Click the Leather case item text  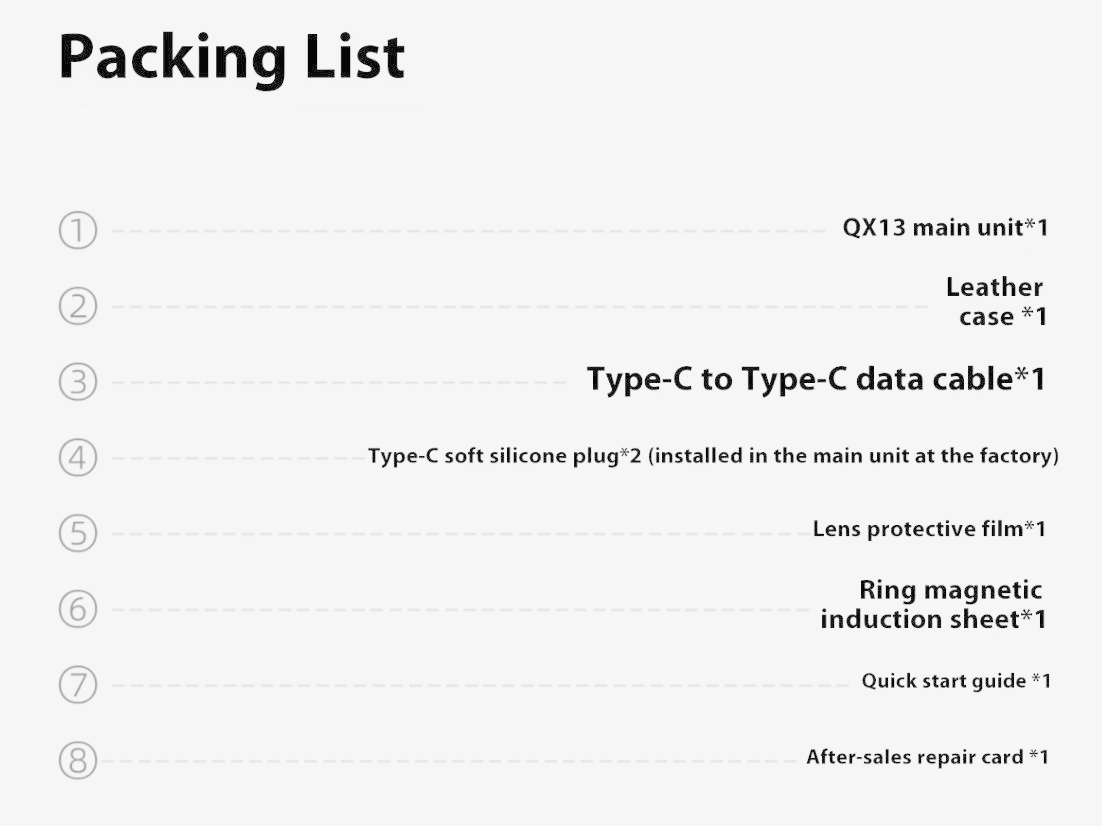click(x=995, y=302)
